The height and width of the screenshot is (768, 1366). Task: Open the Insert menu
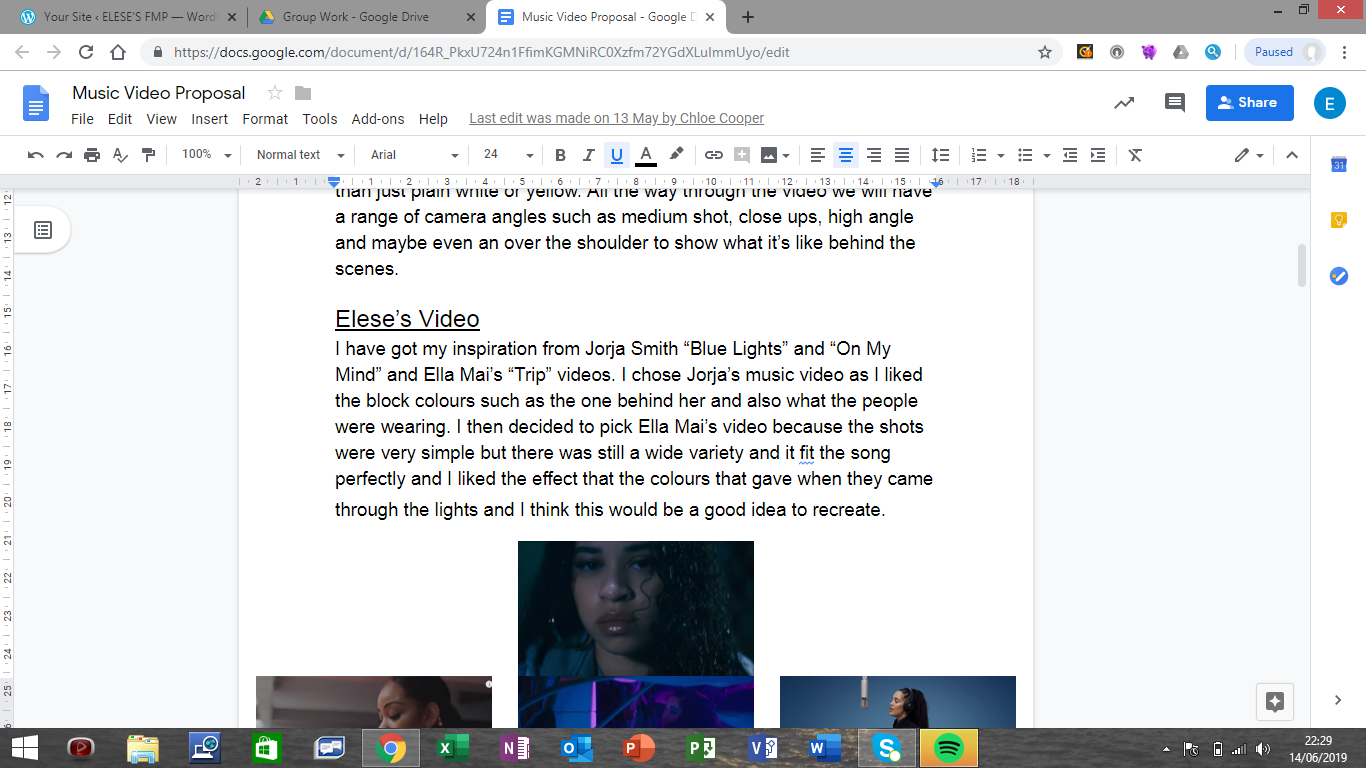click(210, 118)
